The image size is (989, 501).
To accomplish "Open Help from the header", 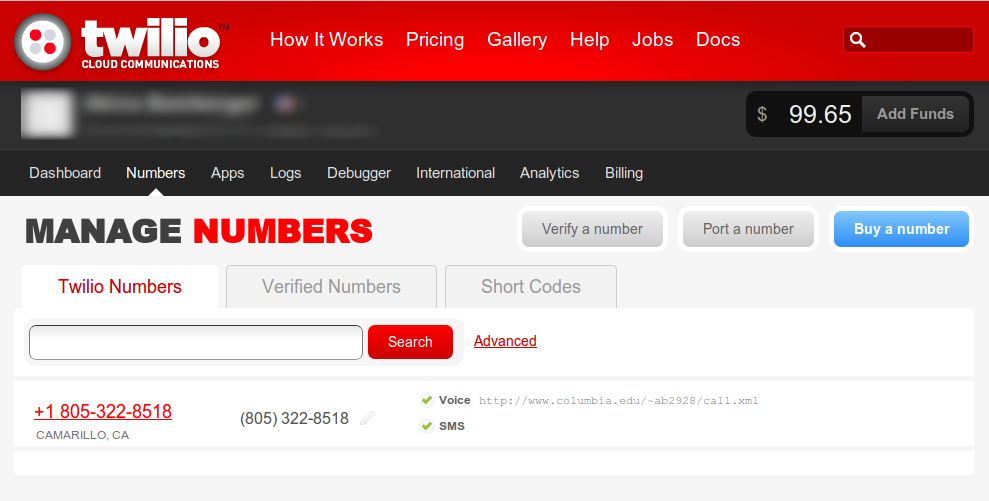I will click(x=590, y=39).
